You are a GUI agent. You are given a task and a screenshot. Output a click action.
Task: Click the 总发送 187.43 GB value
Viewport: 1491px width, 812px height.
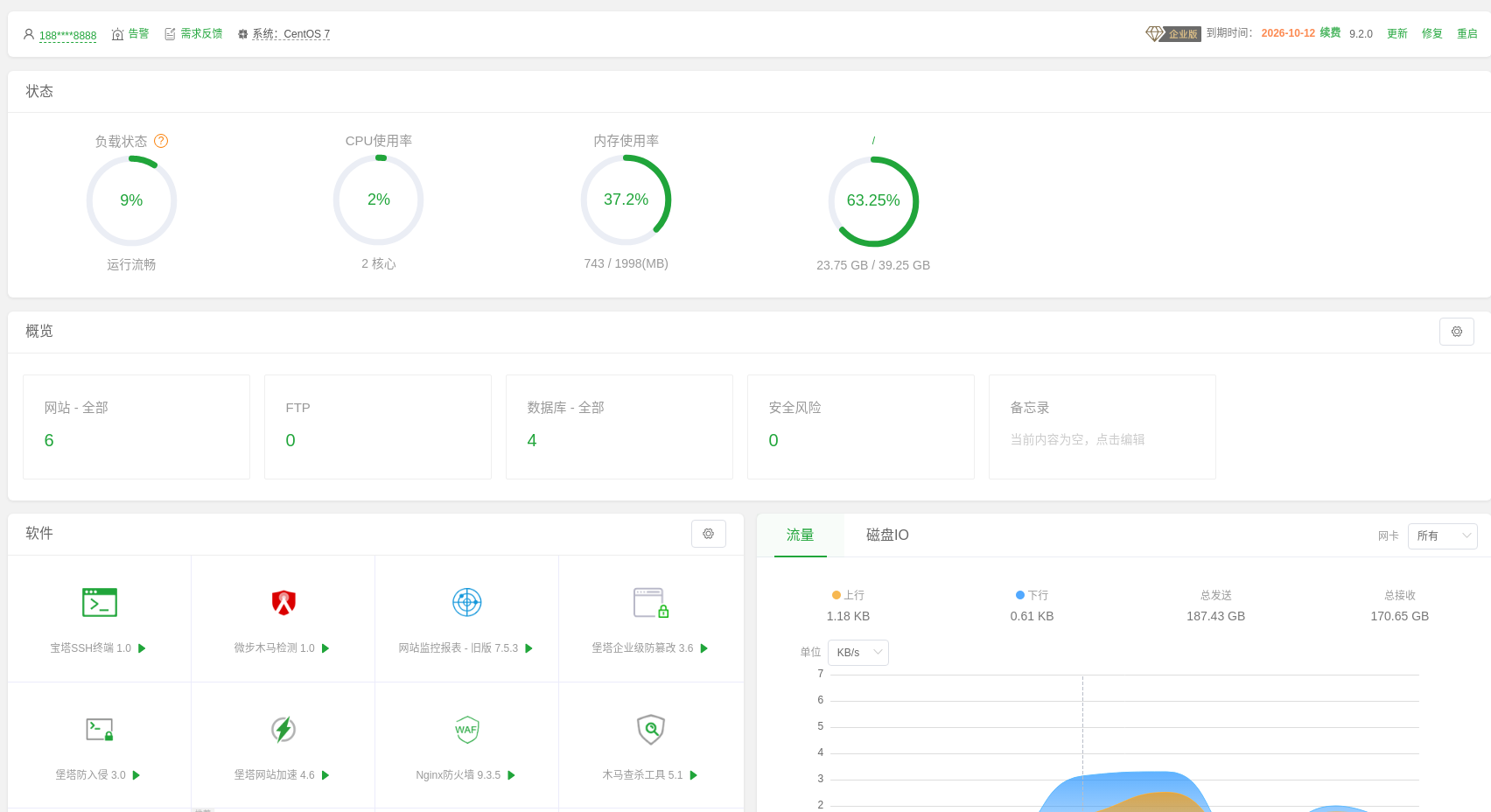coord(1215,616)
